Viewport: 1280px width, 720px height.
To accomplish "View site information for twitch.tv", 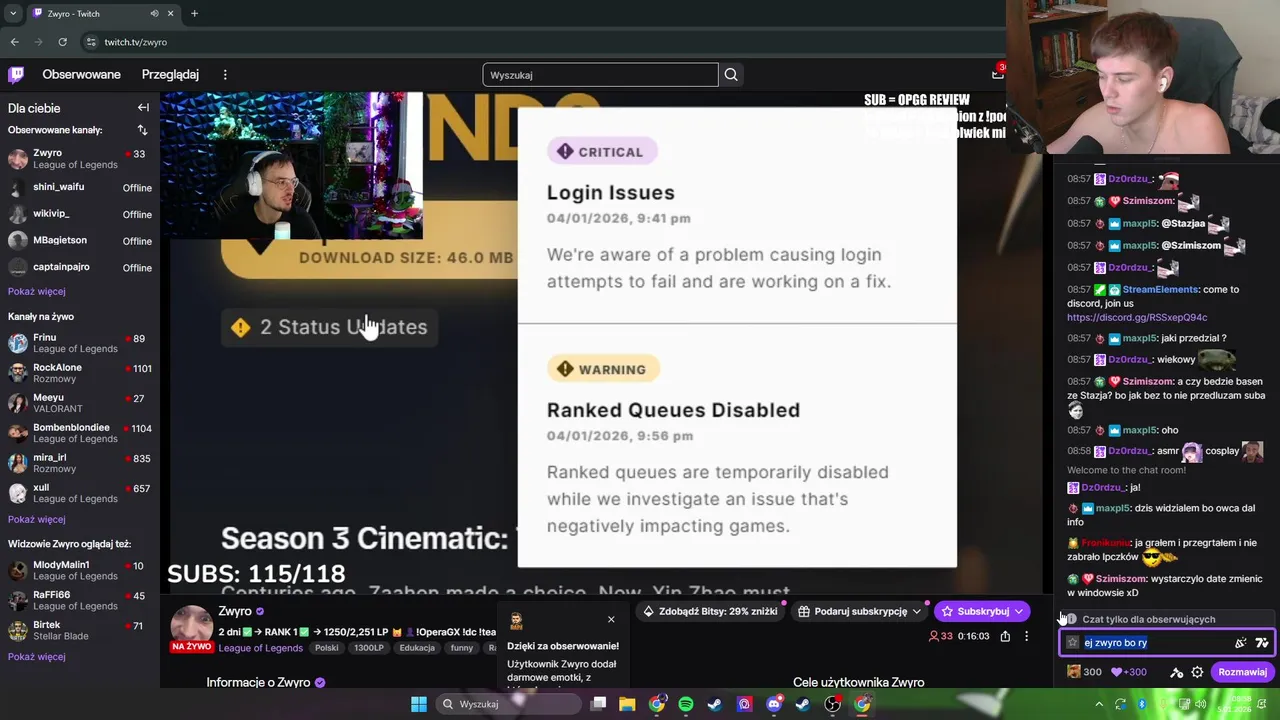I will [91, 42].
